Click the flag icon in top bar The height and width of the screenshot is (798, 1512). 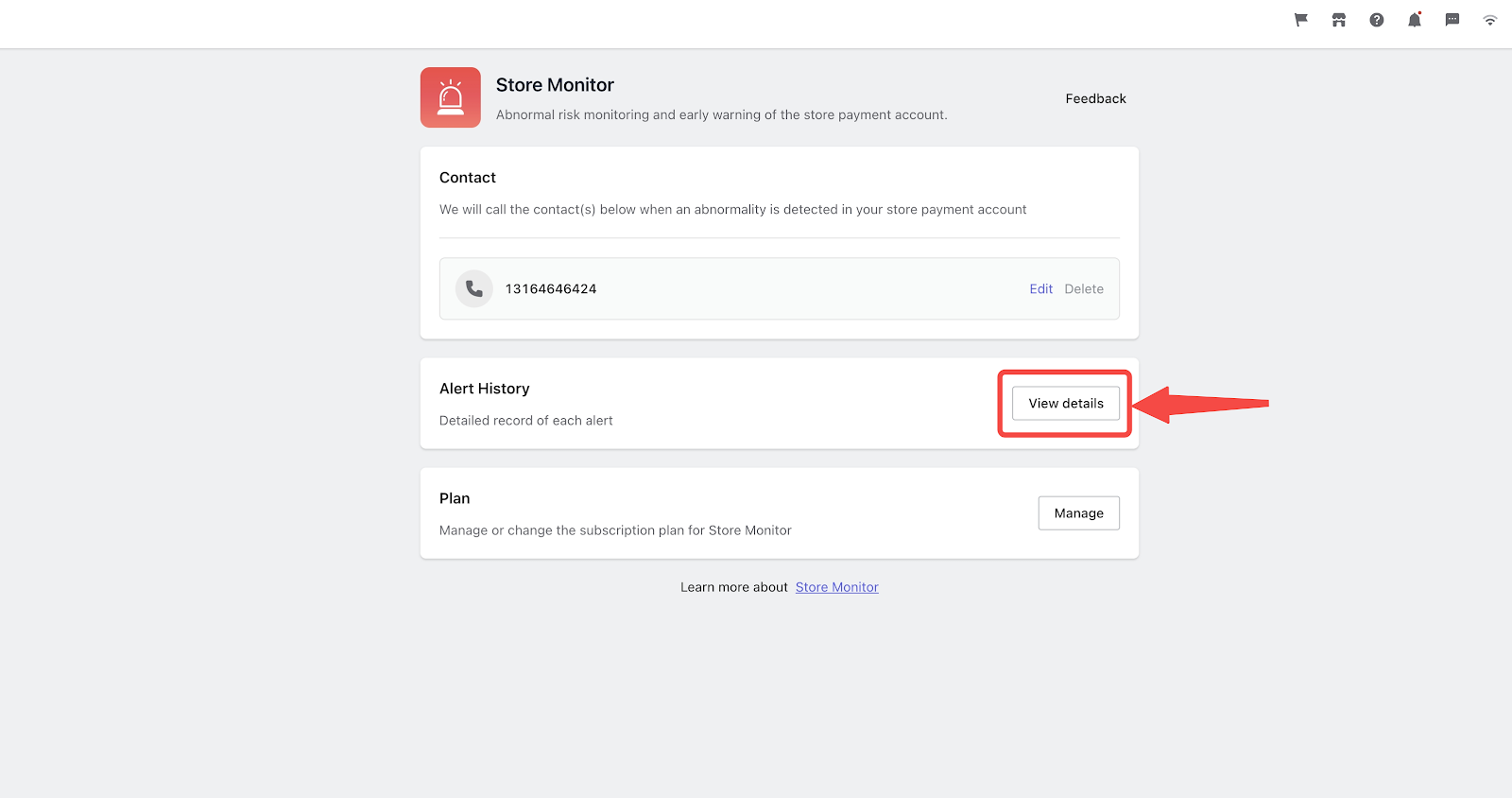coord(1301,20)
